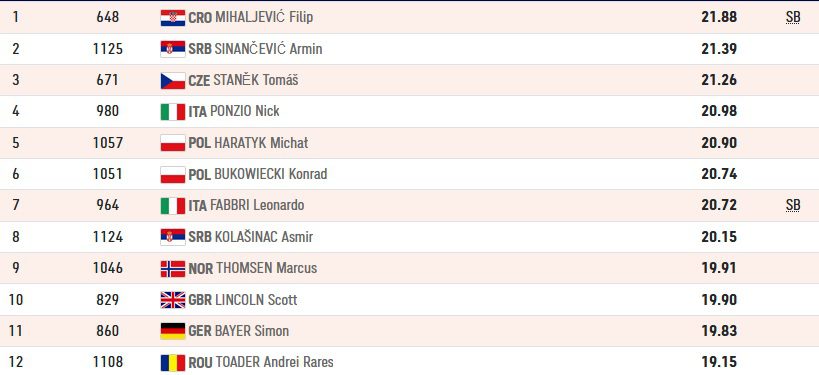Viewport: 819px width, 375px height.
Task: Click the Great Britain flag icon
Action: point(173,300)
